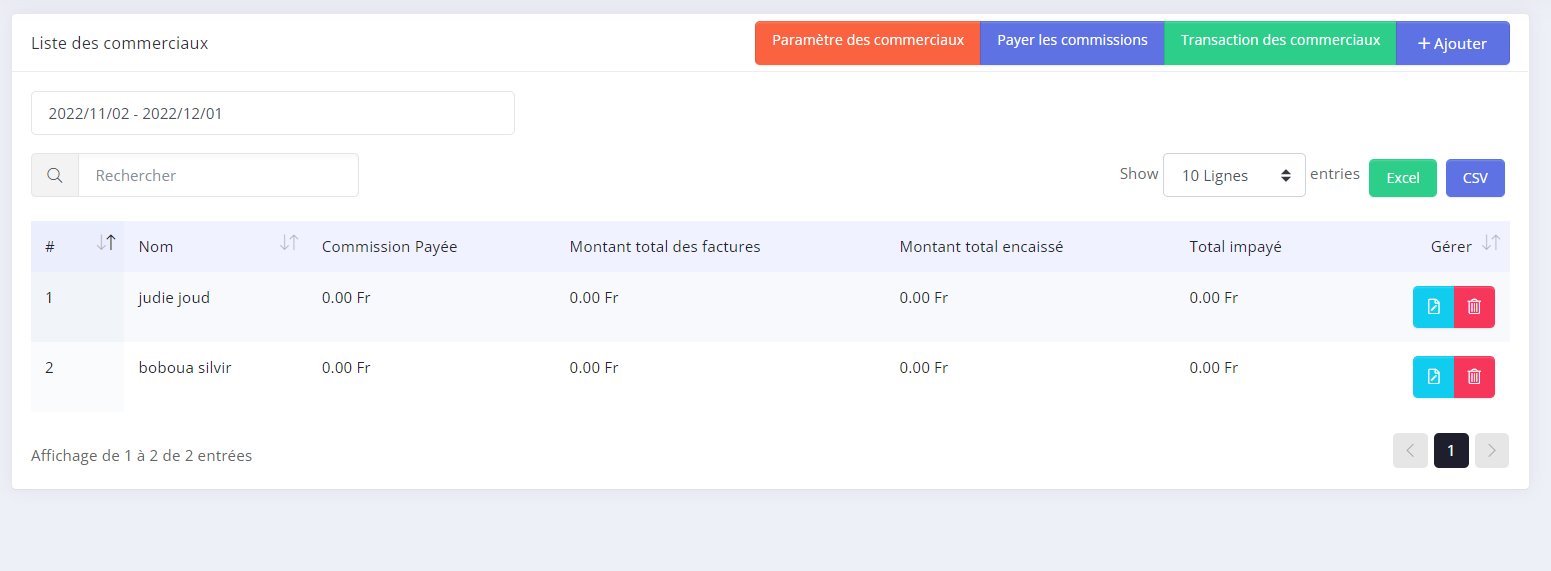Go to the previous page chevron
This screenshot has height=571, width=1551.
point(1410,450)
